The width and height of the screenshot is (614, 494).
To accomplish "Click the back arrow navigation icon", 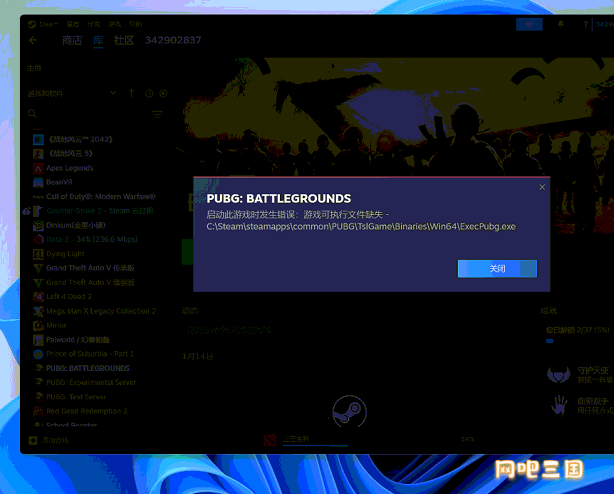I will coord(33,40).
